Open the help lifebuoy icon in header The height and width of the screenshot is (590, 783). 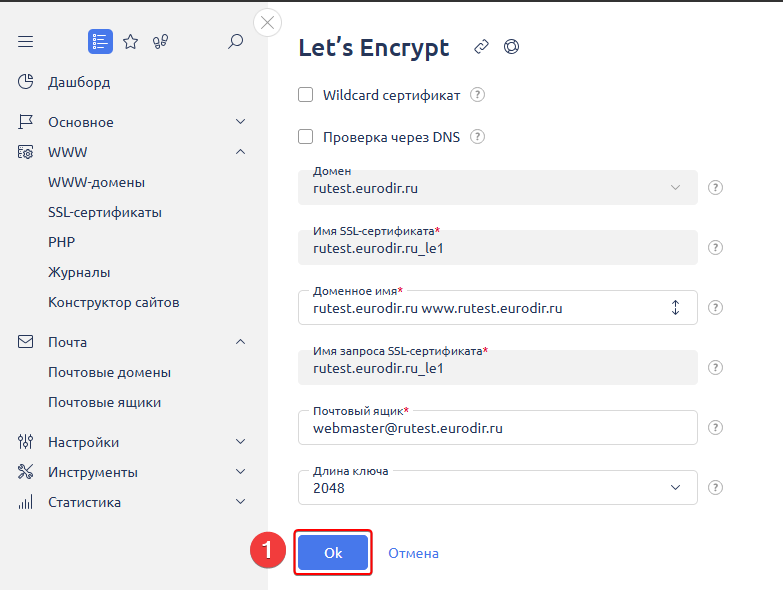click(x=511, y=47)
